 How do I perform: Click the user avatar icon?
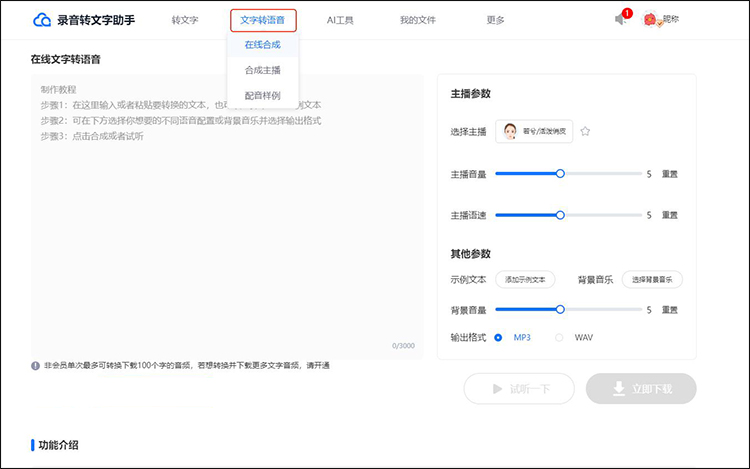[x=650, y=19]
